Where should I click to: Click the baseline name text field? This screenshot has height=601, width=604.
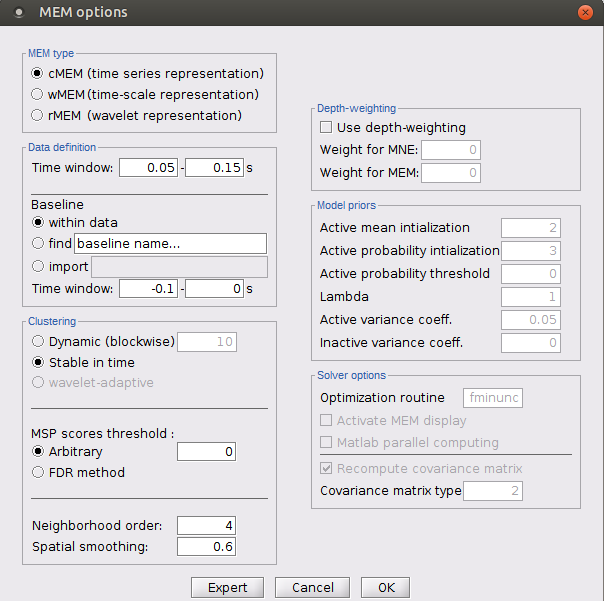click(x=170, y=243)
